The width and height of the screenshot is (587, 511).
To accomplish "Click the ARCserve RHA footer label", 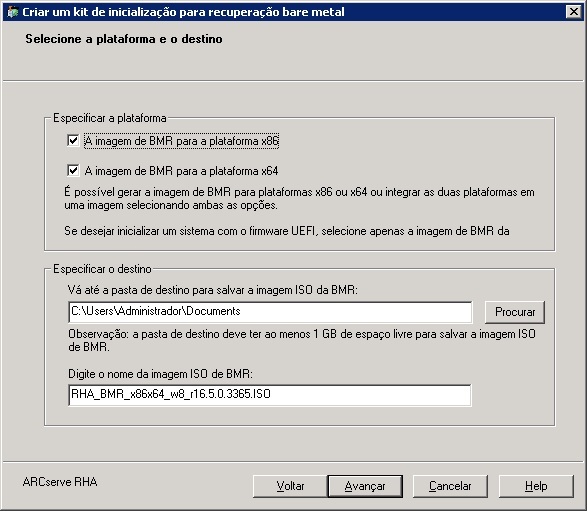I will click(x=60, y=482).
